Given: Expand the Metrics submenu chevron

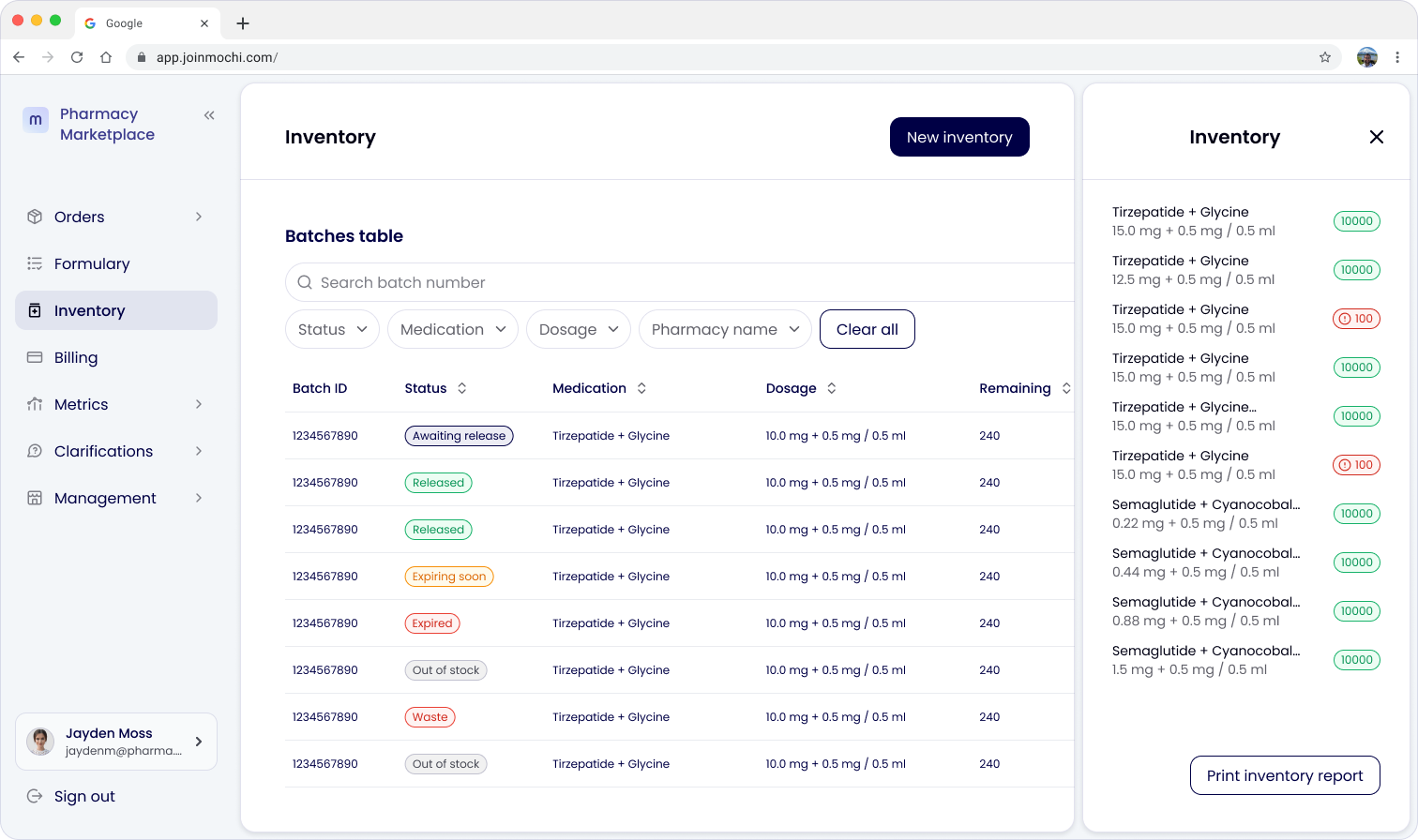Looking at the screenshot, I should click(199, 404).
